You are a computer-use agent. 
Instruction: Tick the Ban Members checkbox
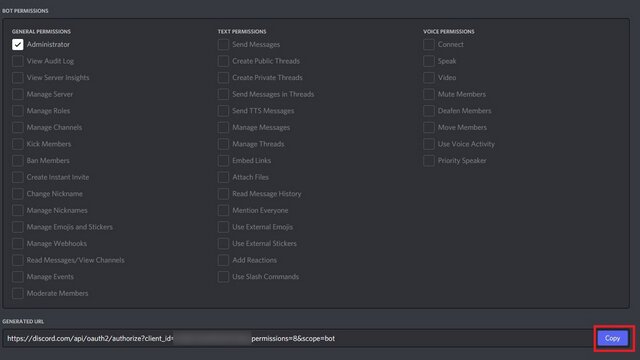(x=18, y=161)
